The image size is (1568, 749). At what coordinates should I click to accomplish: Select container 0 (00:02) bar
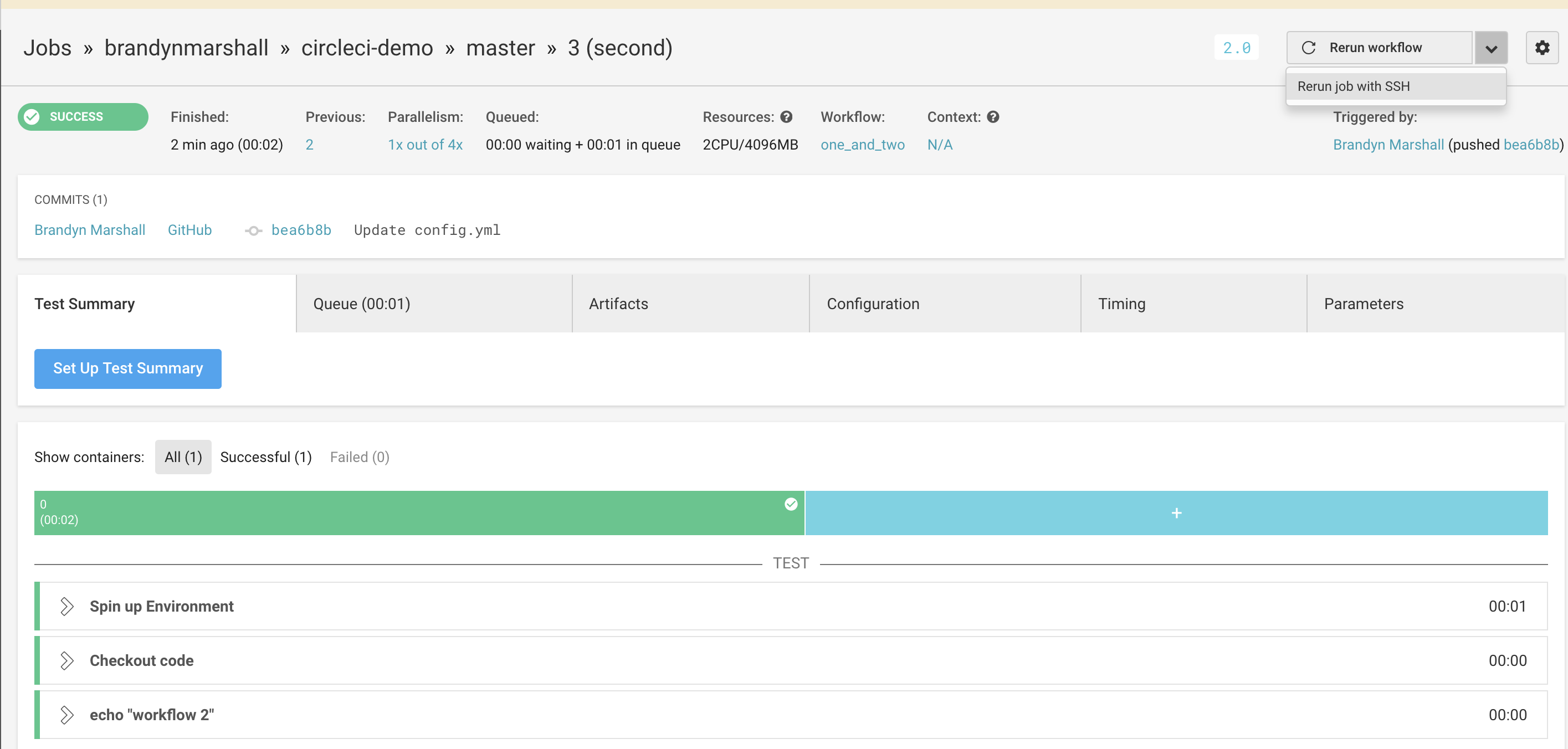[419, 513]
